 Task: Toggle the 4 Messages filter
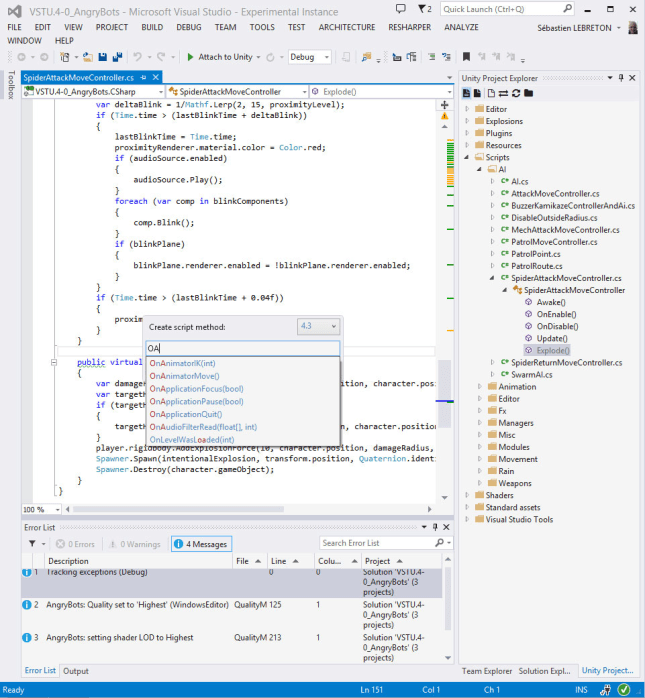(x=201, y=544)
